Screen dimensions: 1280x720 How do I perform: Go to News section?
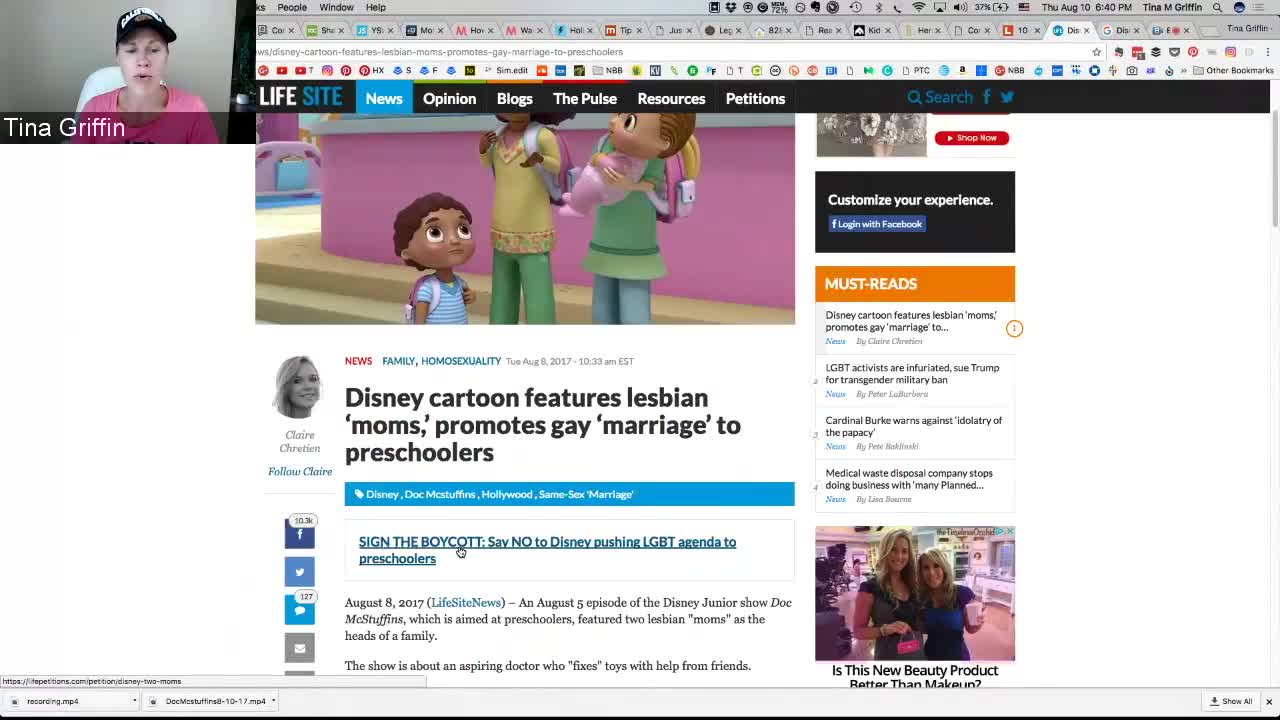[x=384, y=98]
